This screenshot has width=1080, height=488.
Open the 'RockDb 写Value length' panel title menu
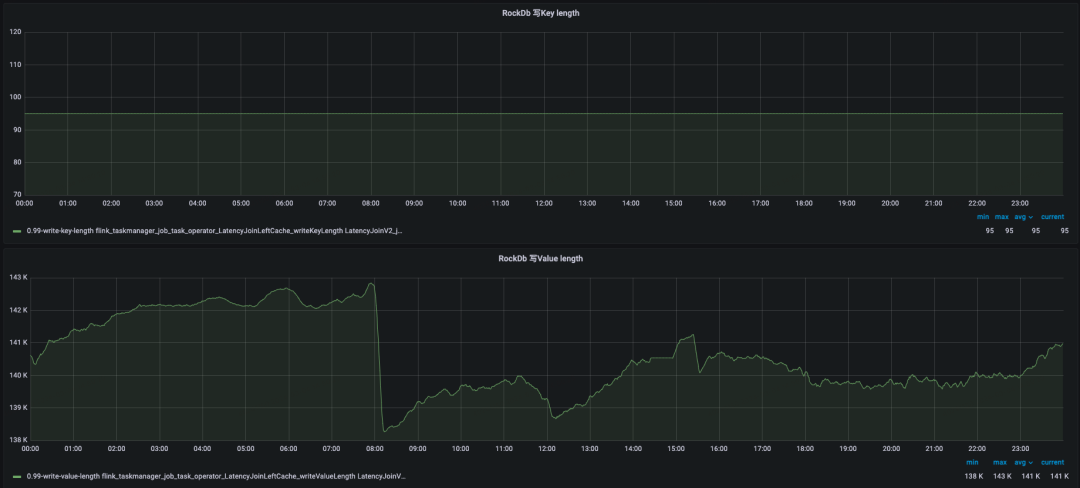point(541,259)
